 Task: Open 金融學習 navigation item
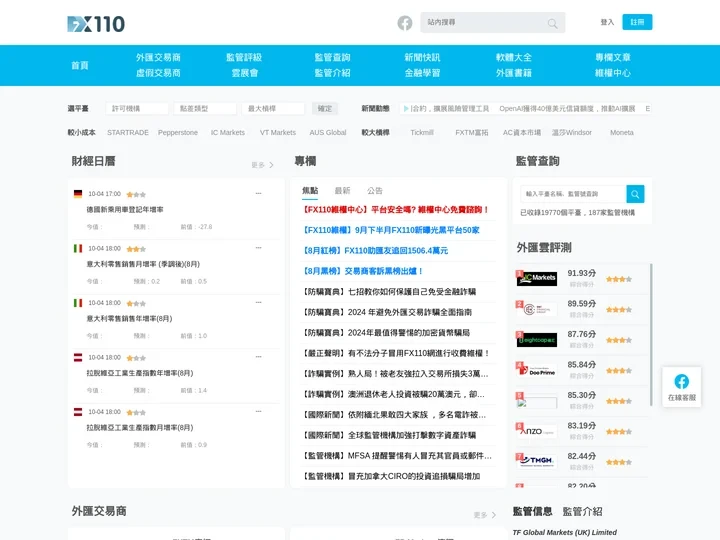tap(422, 73)
